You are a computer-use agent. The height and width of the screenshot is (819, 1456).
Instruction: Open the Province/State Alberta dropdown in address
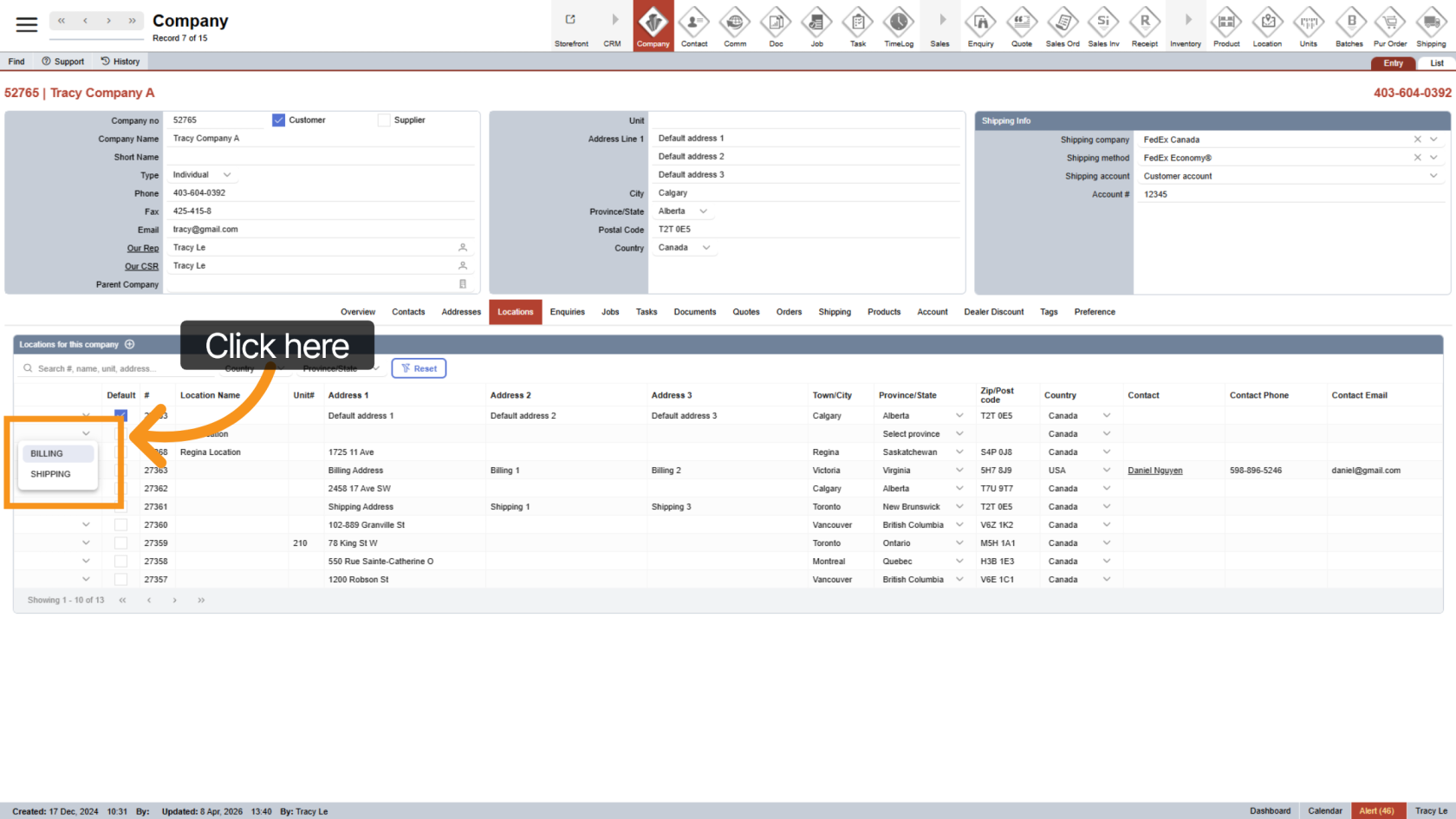pyautogui.click(x=683, y=211)
